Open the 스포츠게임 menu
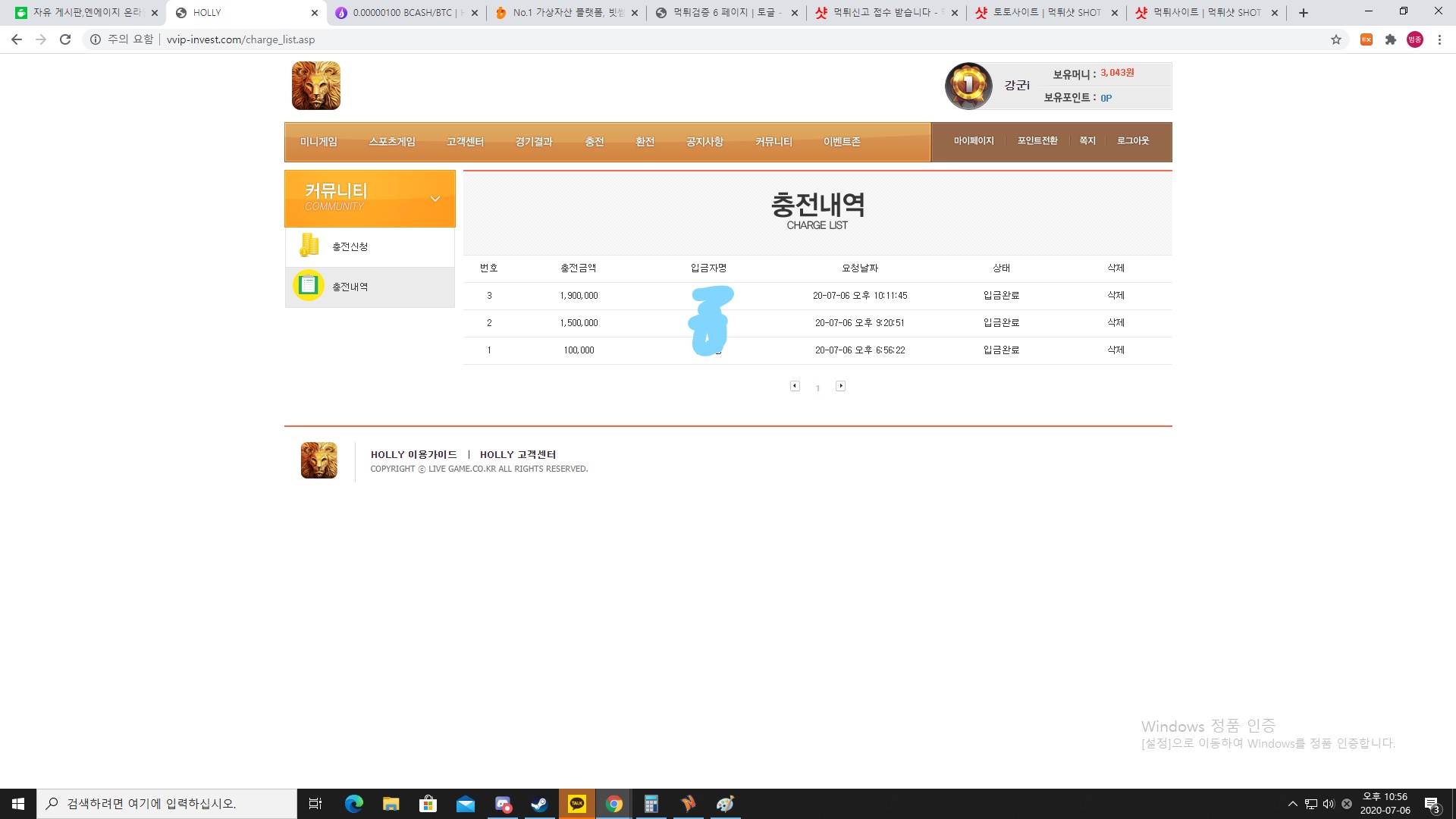Viewport: 1456px width, 819px height. (392, 142)
